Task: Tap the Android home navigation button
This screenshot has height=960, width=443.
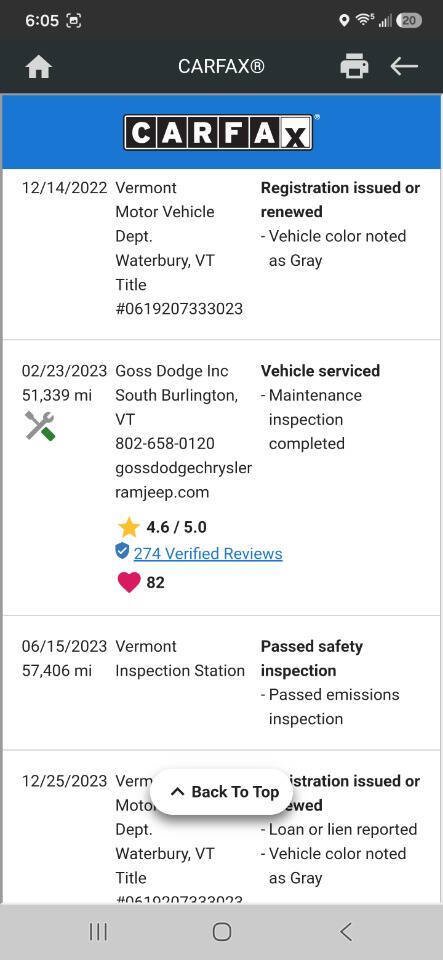Action: pos(222,932)
